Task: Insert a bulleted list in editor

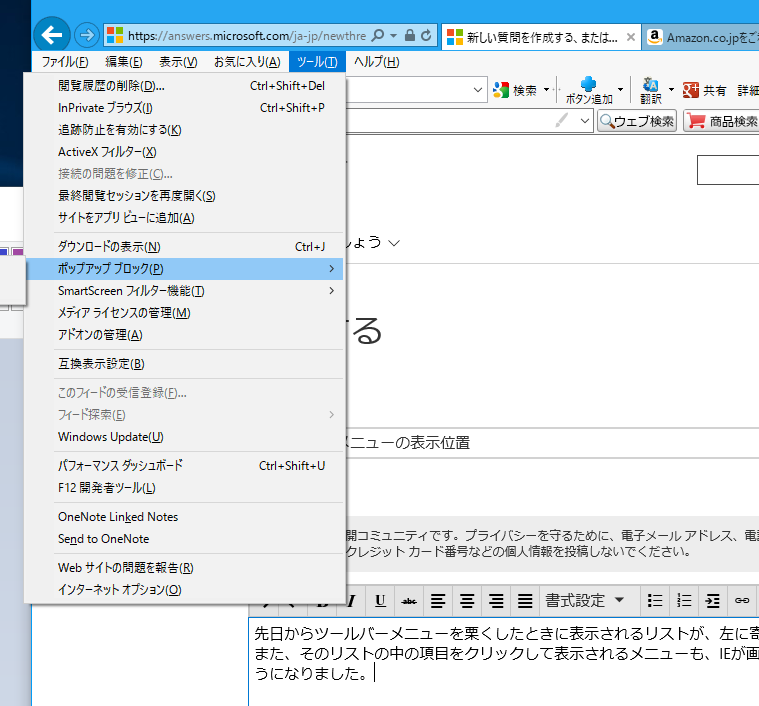Action: [655, 601]
